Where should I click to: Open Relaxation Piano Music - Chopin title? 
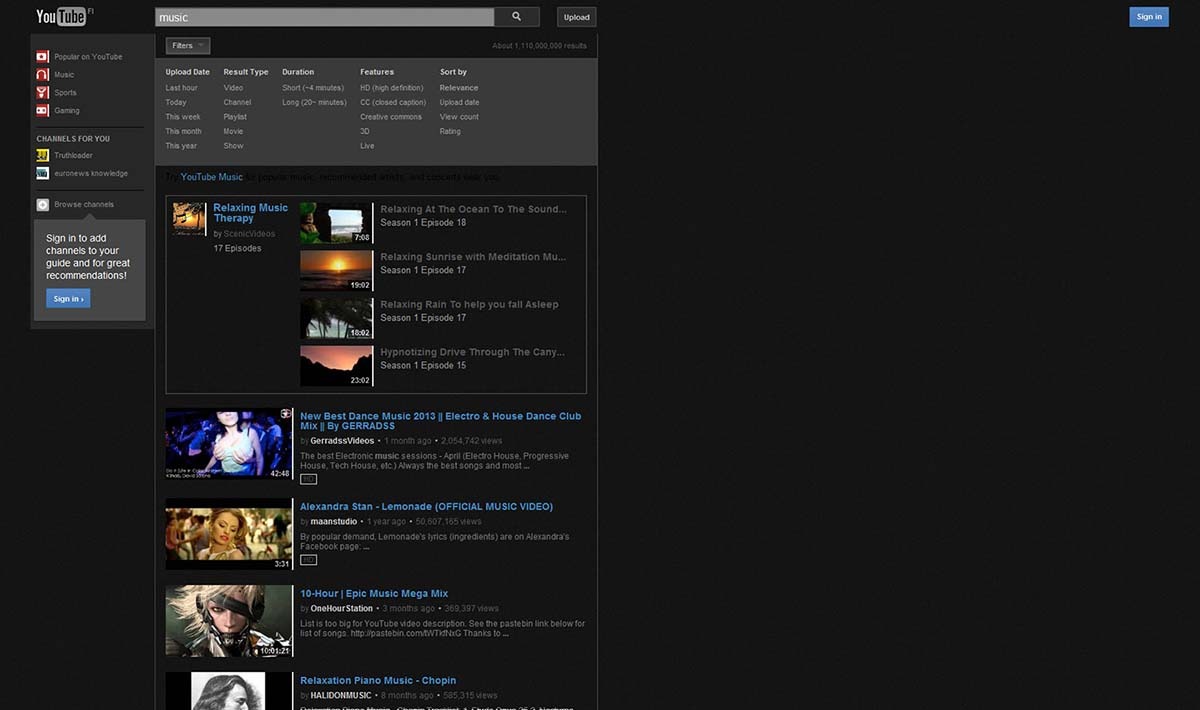point(378,681)
